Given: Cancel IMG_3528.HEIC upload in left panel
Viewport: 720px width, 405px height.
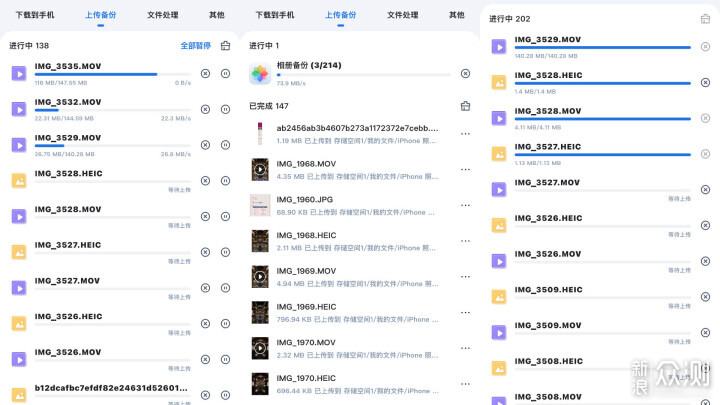Looking at the screenshot, I should (x=205, y=181).
